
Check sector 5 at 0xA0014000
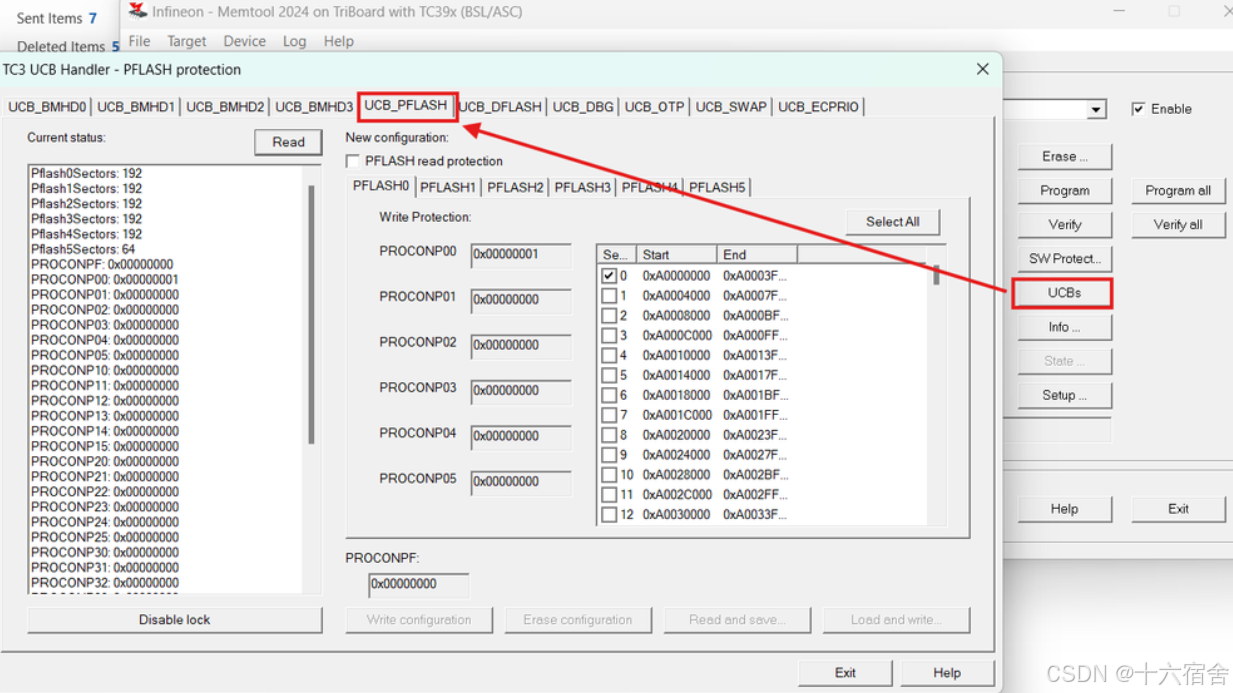[x=609, y=375]
